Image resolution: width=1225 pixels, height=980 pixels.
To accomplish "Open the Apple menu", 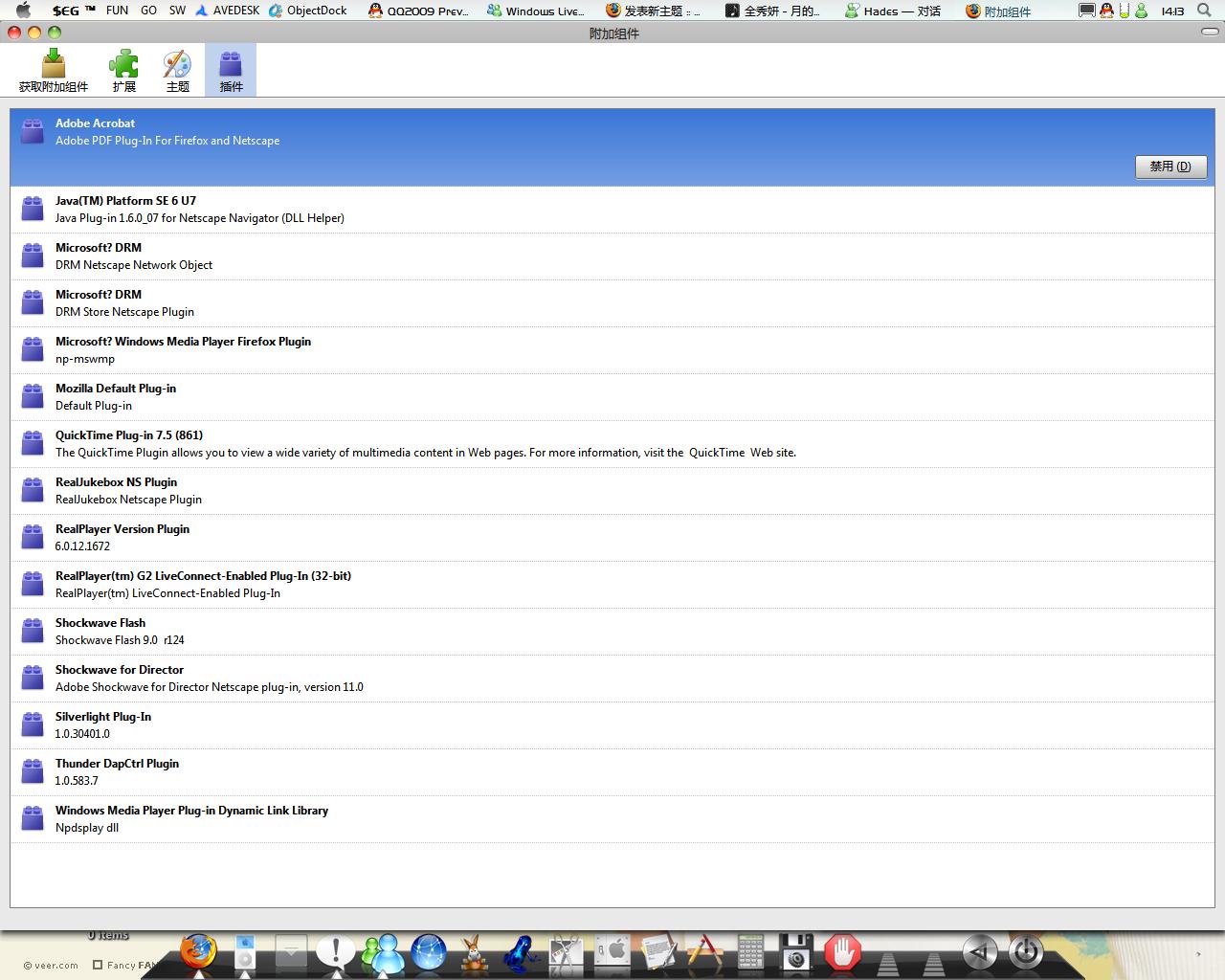I will click(24, 11).
